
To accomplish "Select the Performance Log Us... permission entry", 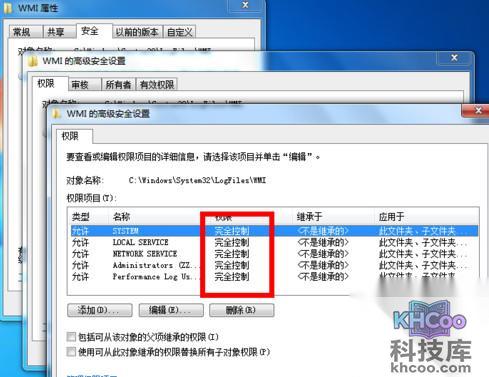I will [274, 276].
